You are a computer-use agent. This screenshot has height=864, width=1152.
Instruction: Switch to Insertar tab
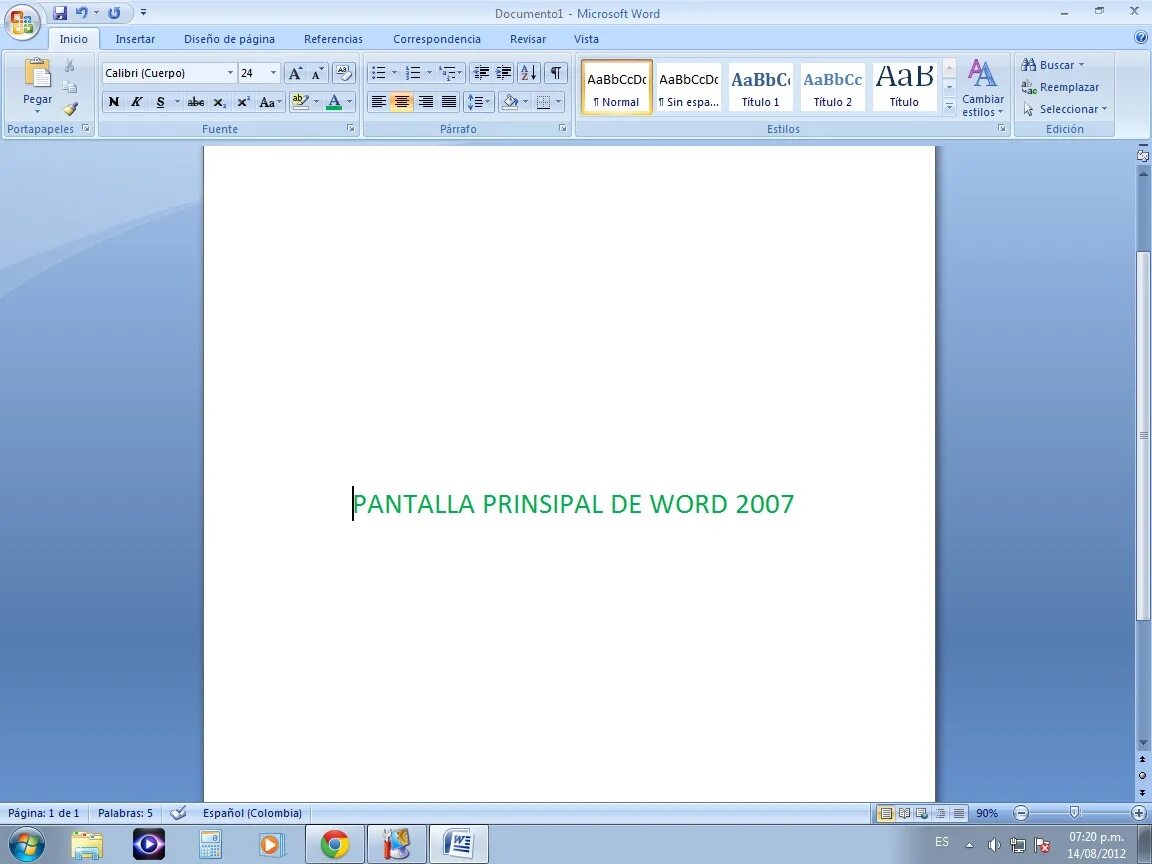tap(135, 39)
